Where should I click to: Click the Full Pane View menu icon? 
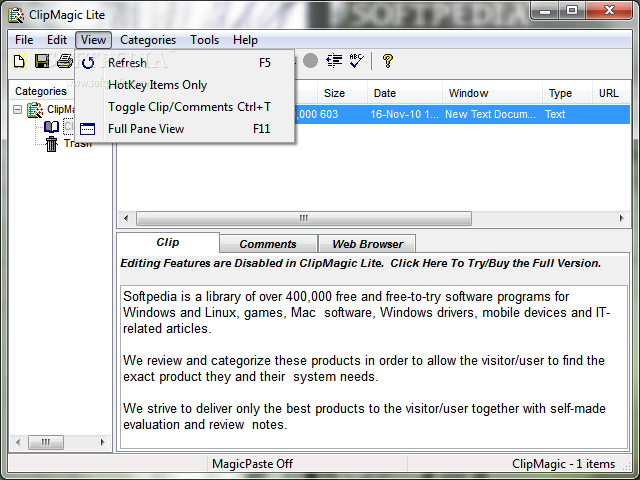click(87, 129)
